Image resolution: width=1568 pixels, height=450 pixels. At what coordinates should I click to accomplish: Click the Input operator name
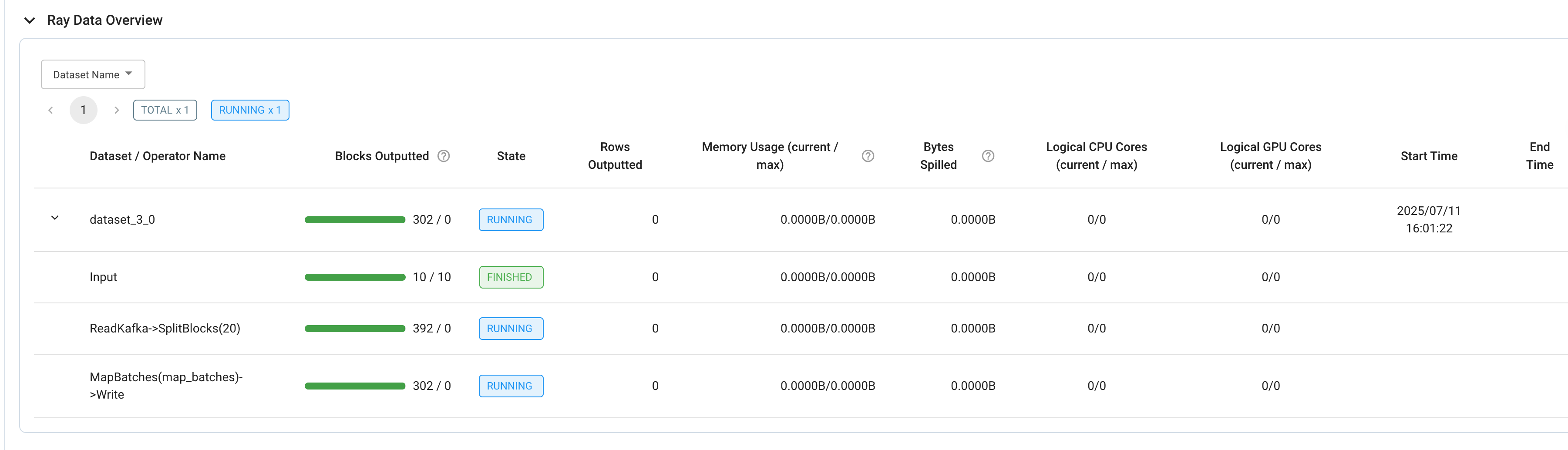[104, 277]
